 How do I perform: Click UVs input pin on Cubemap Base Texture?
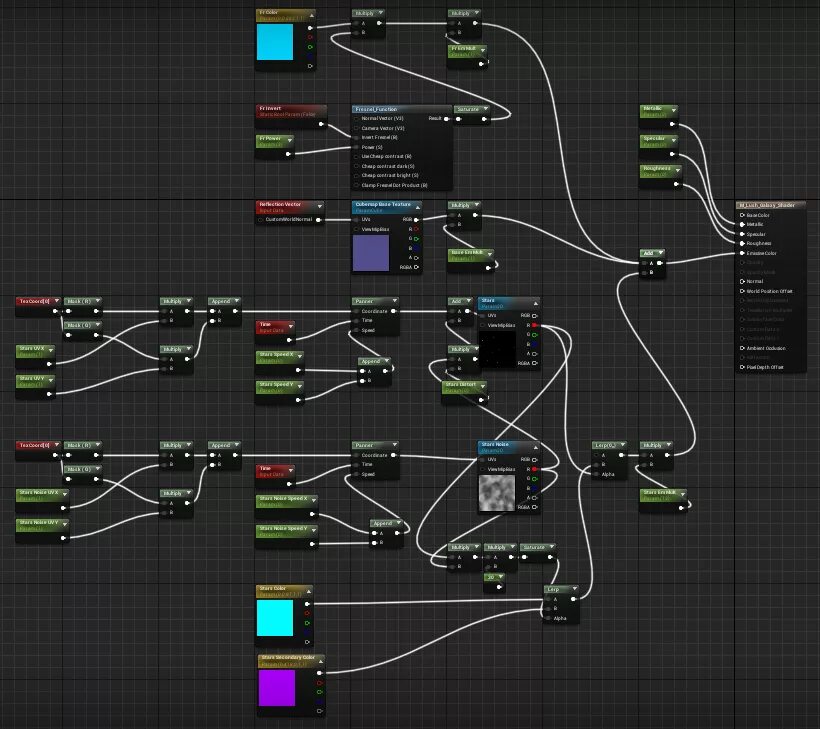click(x=357, y=220)
